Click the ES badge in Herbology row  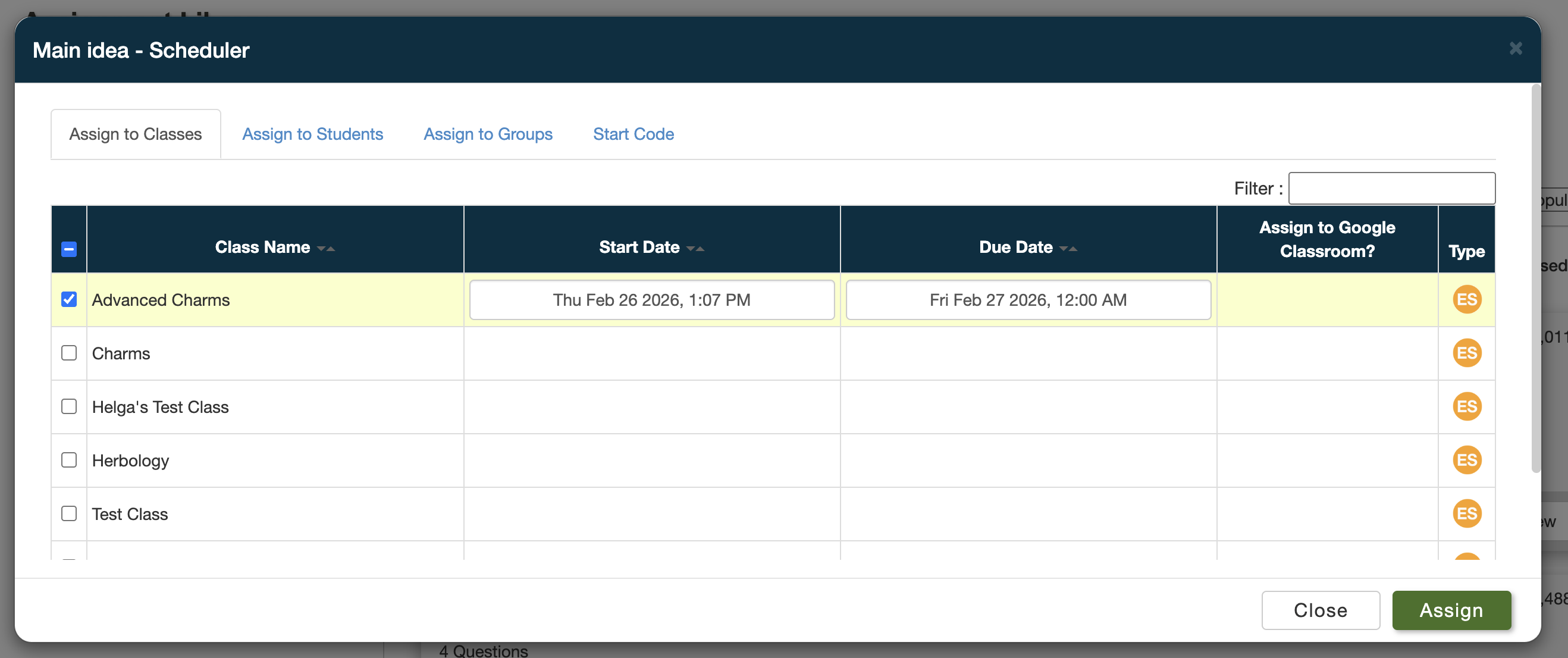click(x=1466, y=460)
